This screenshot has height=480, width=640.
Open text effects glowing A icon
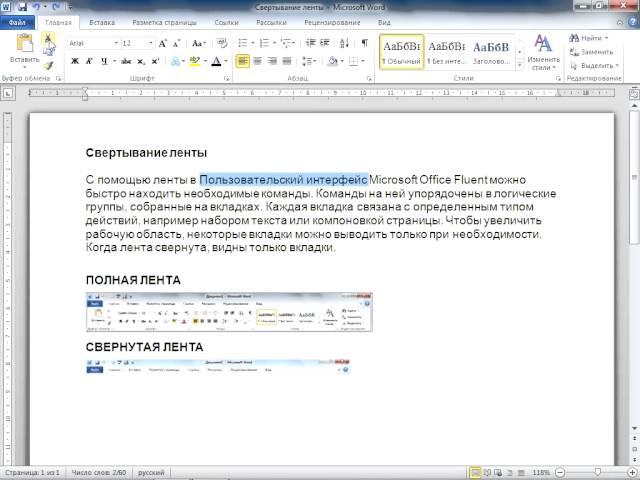pos(176,61)
